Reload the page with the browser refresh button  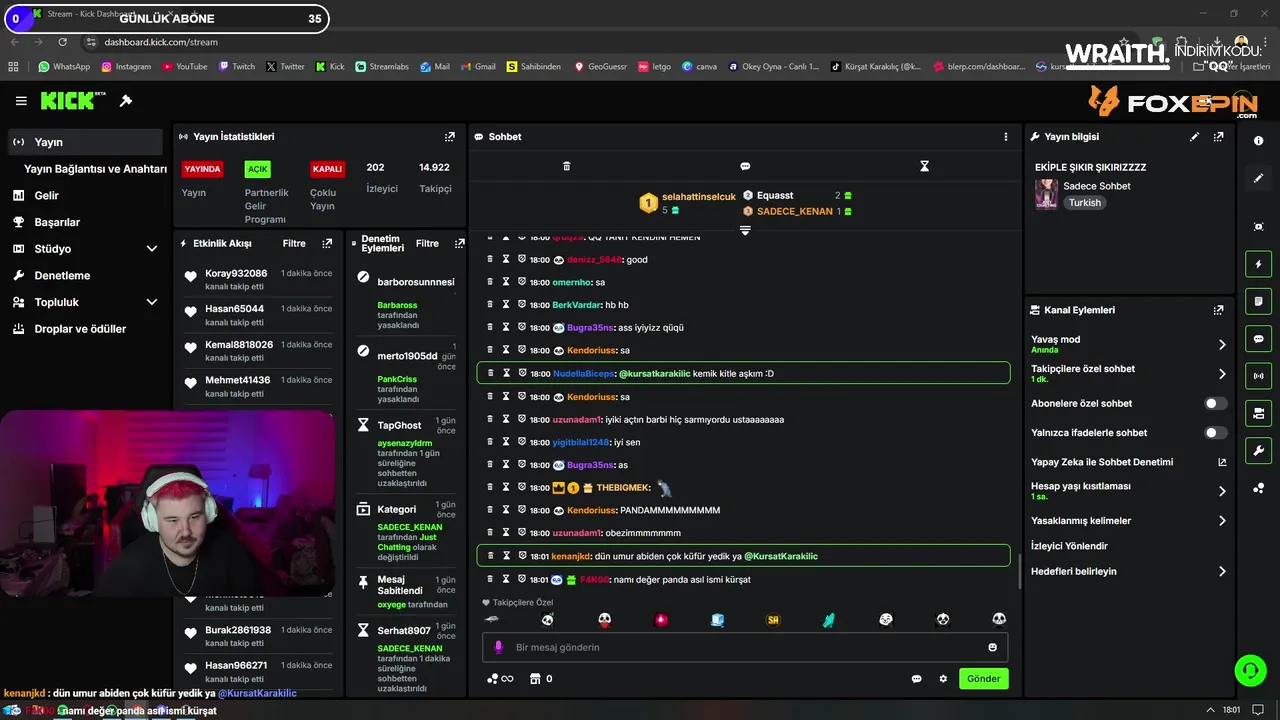63,42
